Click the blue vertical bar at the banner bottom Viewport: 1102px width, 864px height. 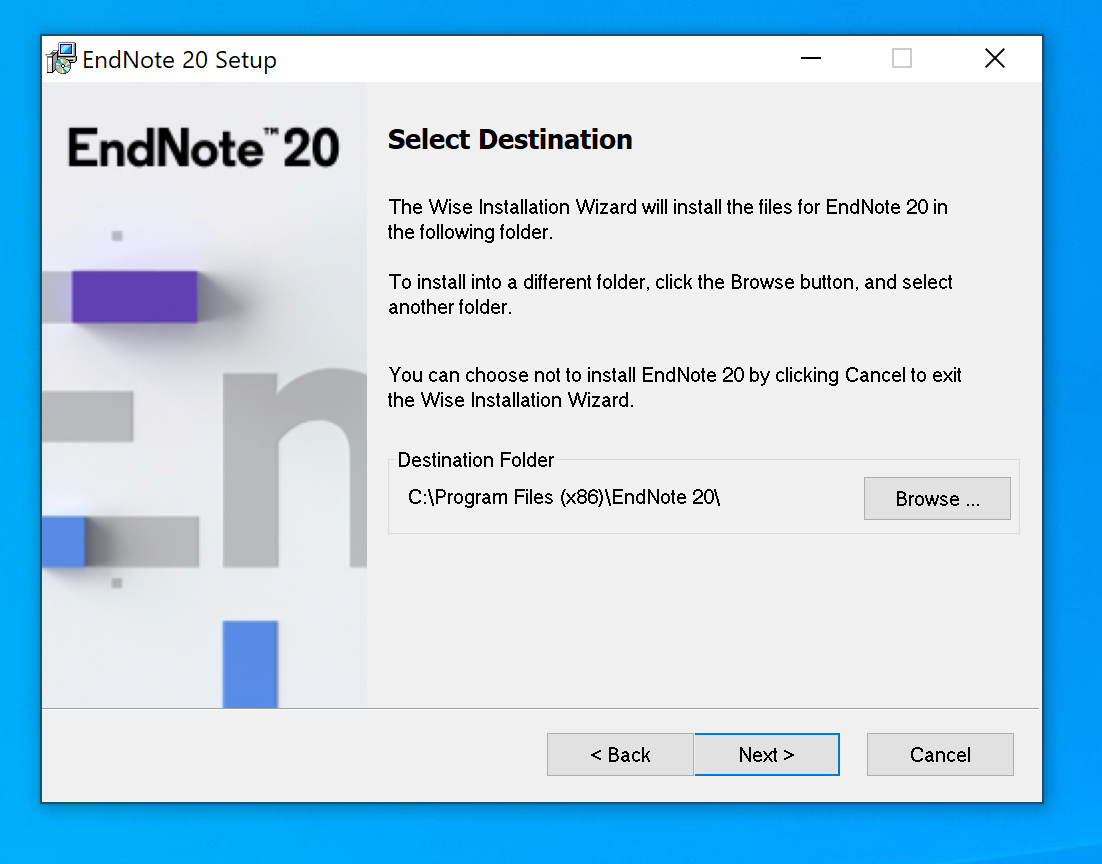pyautogui.click(x=250, y=663)
